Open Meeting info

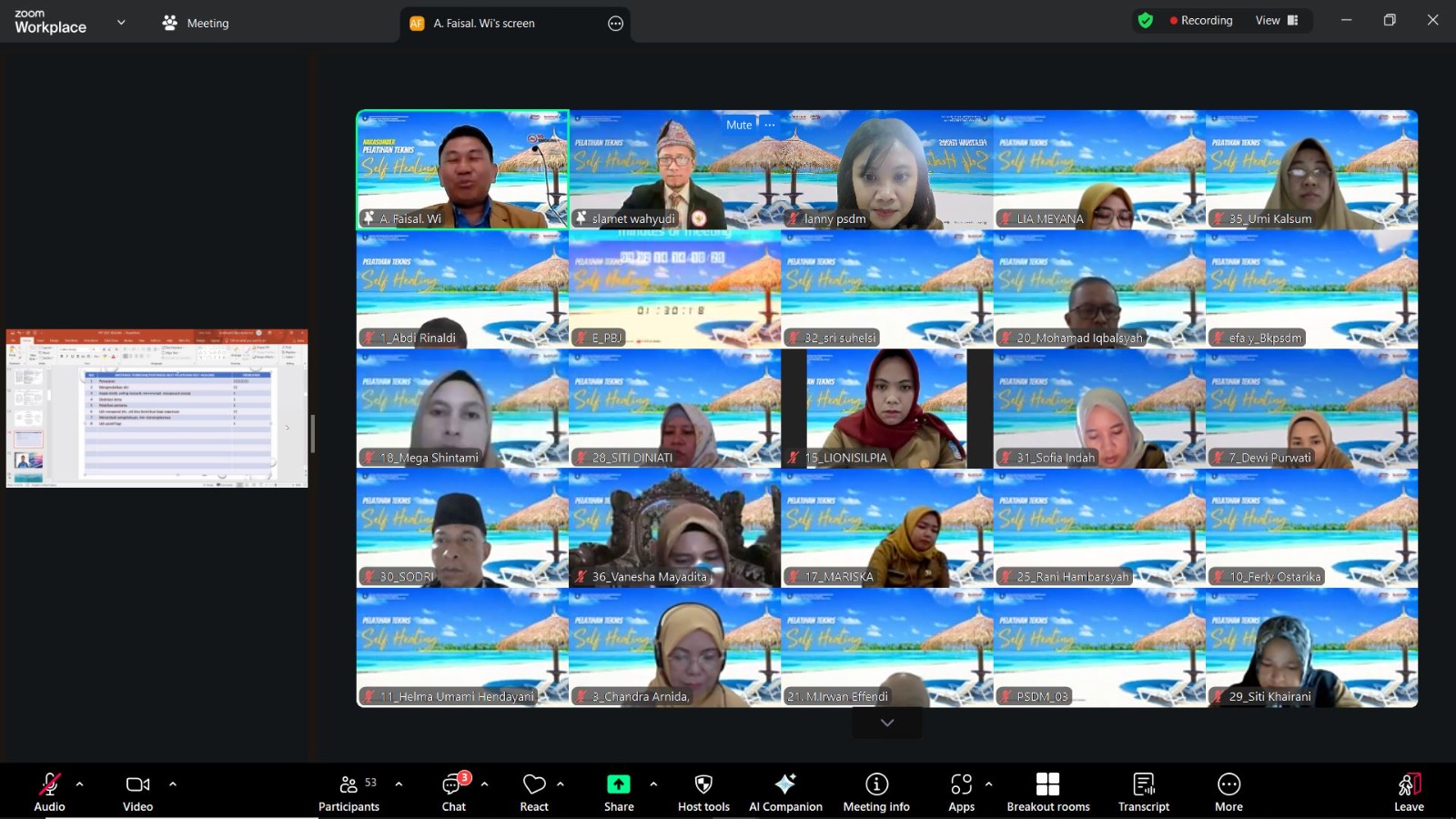(876, 792)
